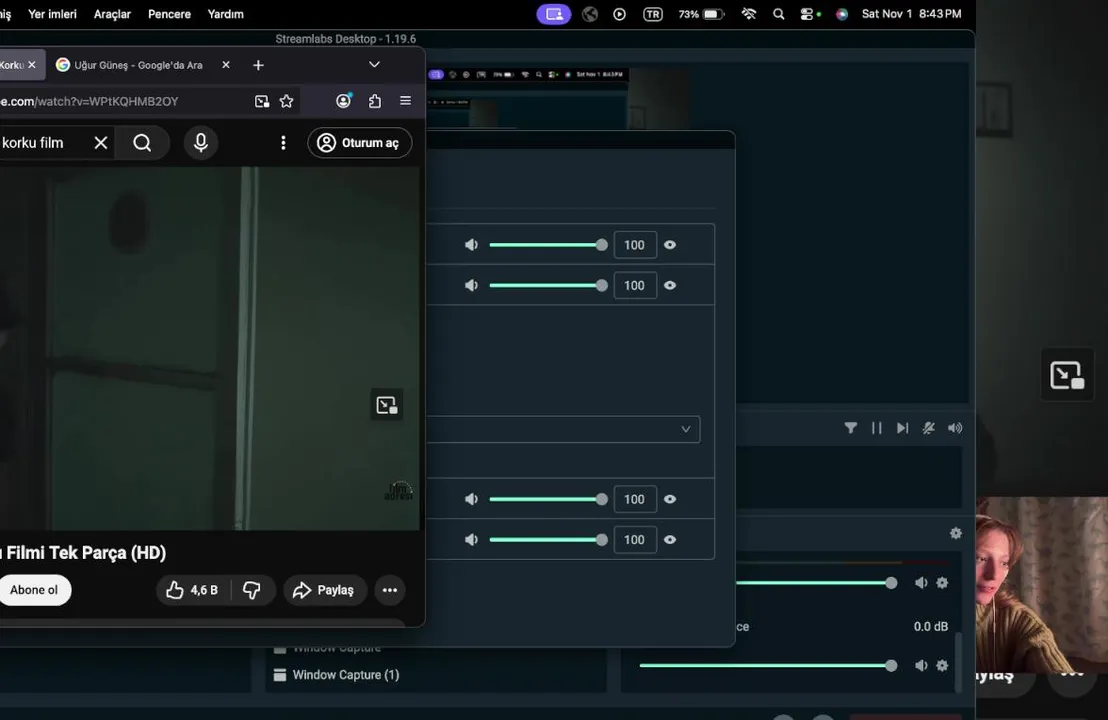Open the Araçlar menu
1108x720 pixels.
coord(112,14)
